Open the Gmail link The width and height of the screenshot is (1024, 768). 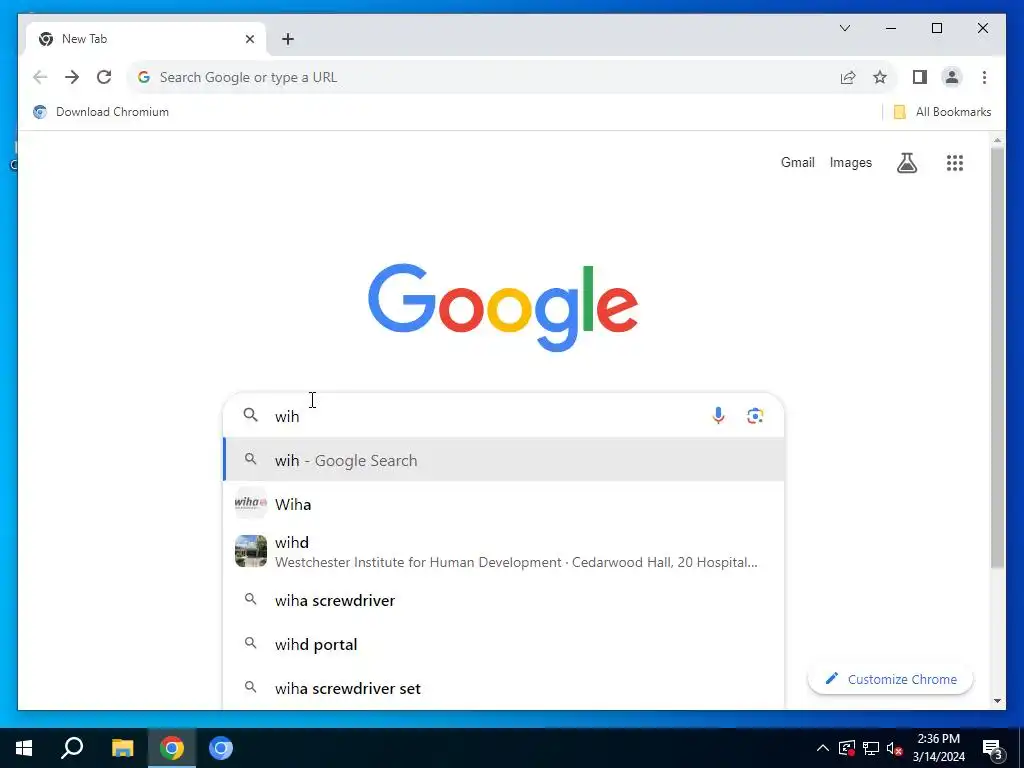coord(797,163)
